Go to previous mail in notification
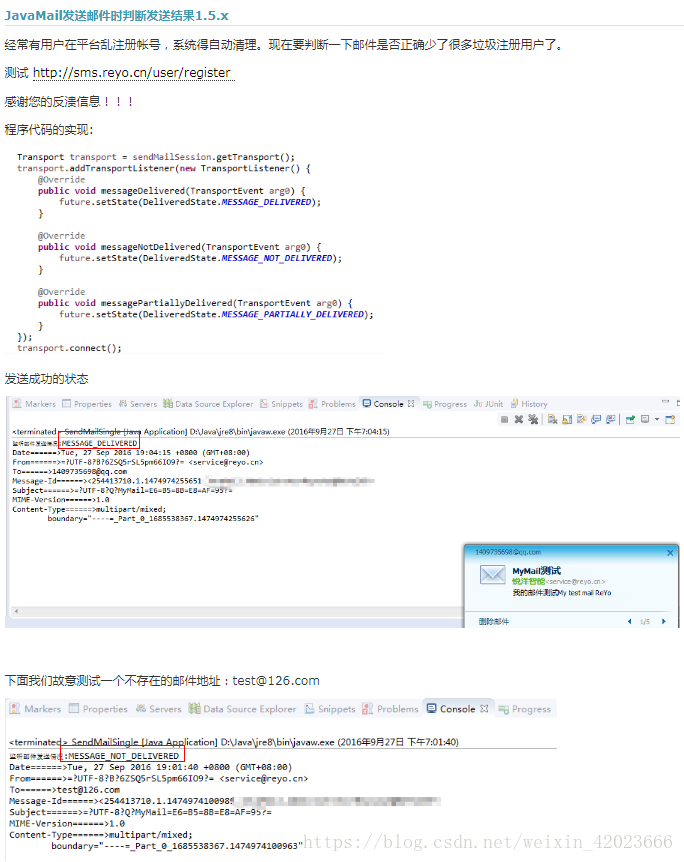 tap(630, 621)
